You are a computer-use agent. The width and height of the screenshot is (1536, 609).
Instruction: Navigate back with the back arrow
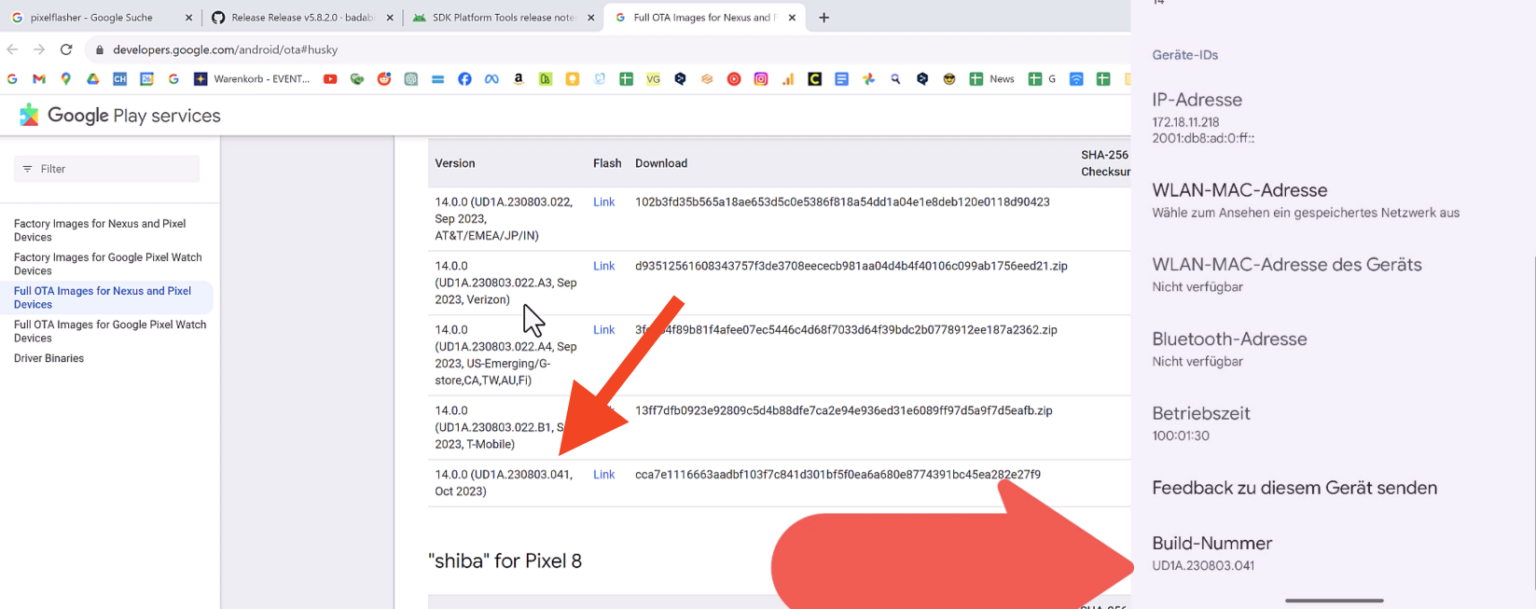pos(11,48)
